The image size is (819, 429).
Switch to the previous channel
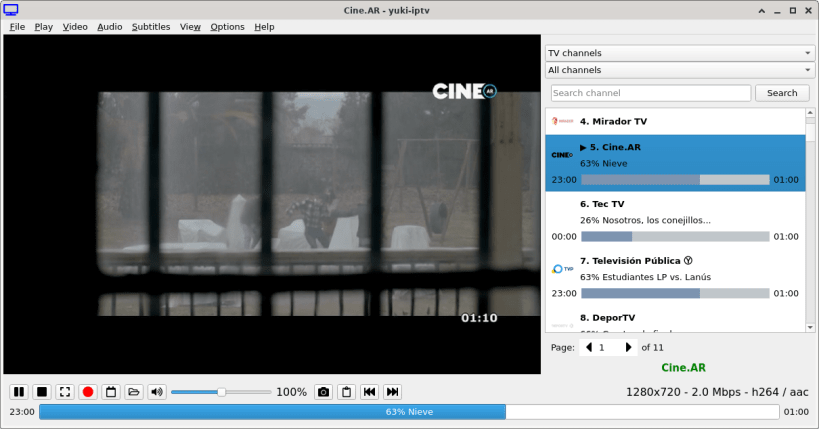[369, 392]
